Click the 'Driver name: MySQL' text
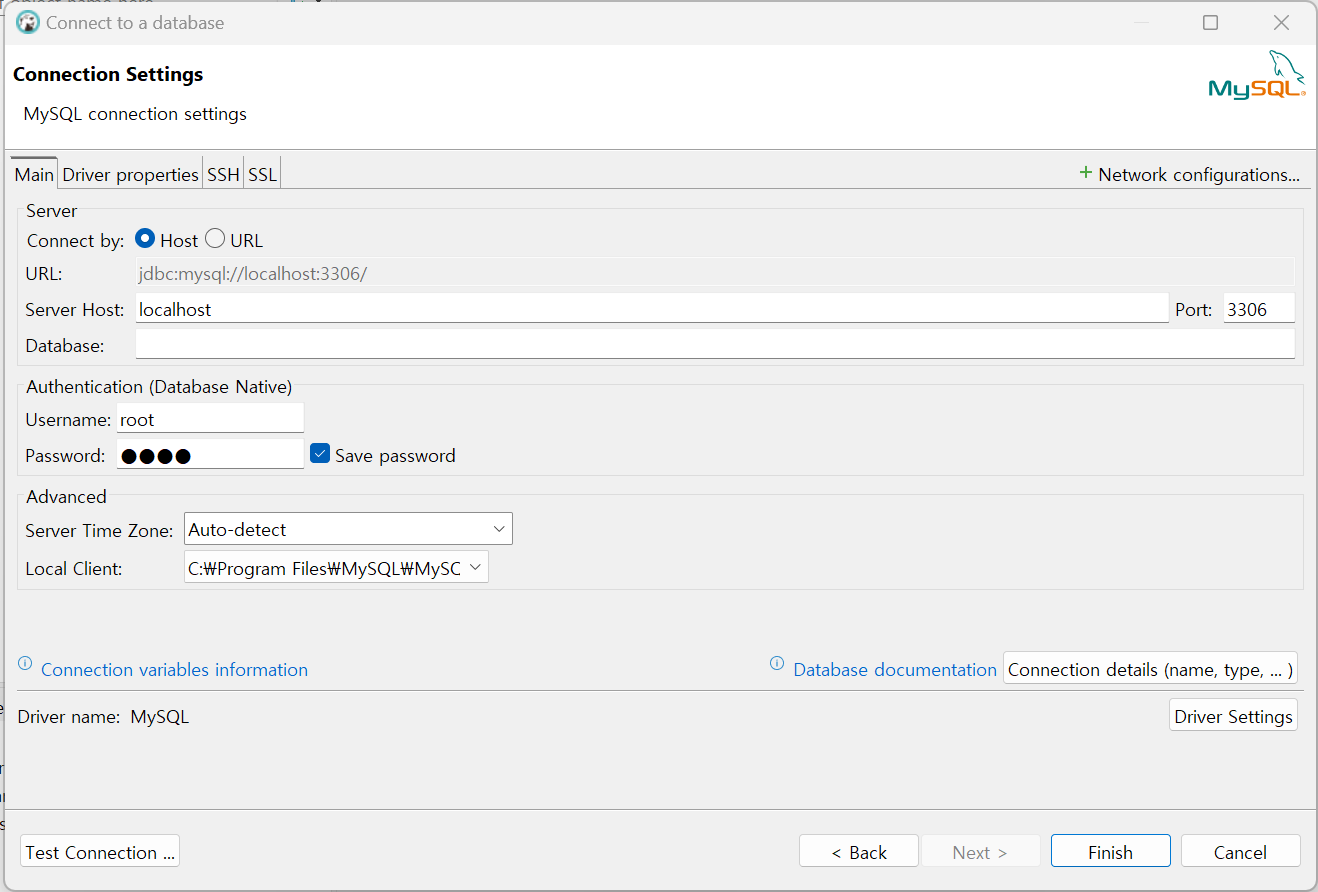The image size is (1318, 892). click(x=103, y=716)
